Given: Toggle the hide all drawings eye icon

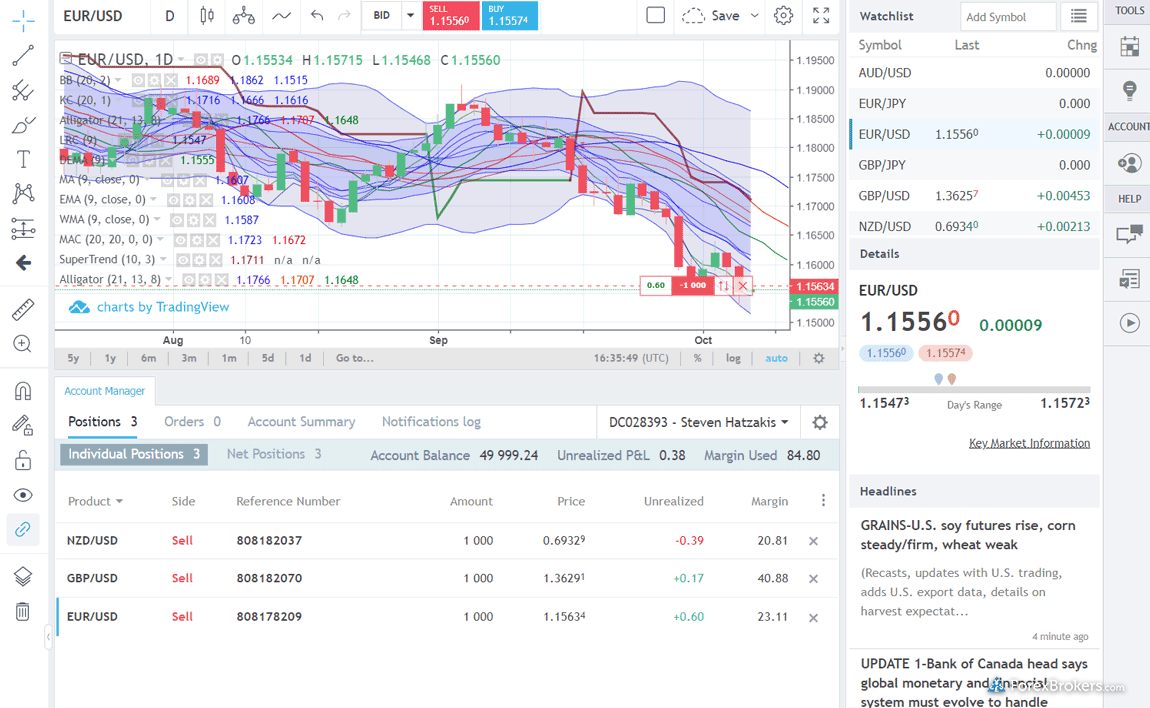Looking at the screenshot, I should coord(22,495).
